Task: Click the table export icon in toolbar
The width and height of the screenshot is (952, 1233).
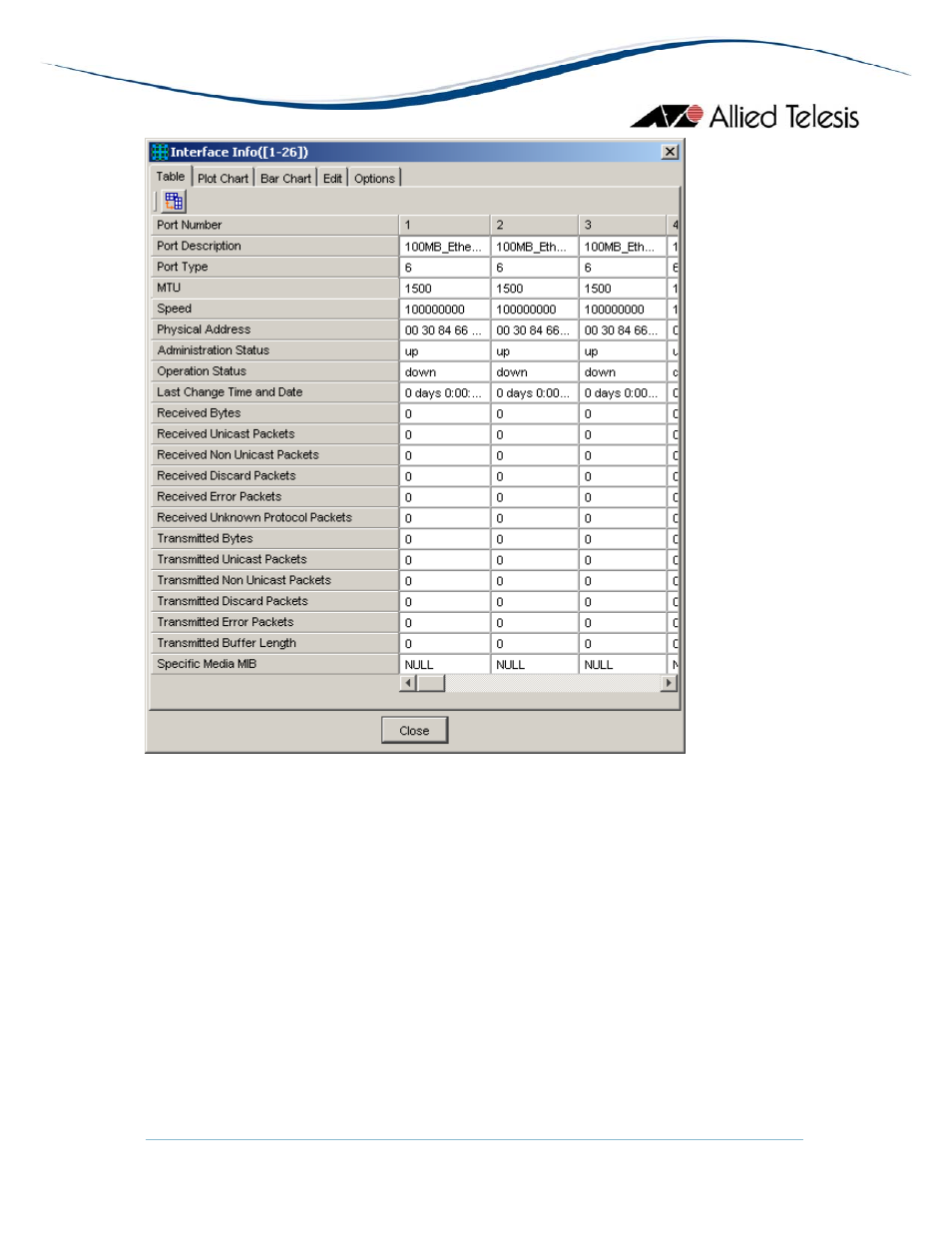Action: (x=174, y=201)
